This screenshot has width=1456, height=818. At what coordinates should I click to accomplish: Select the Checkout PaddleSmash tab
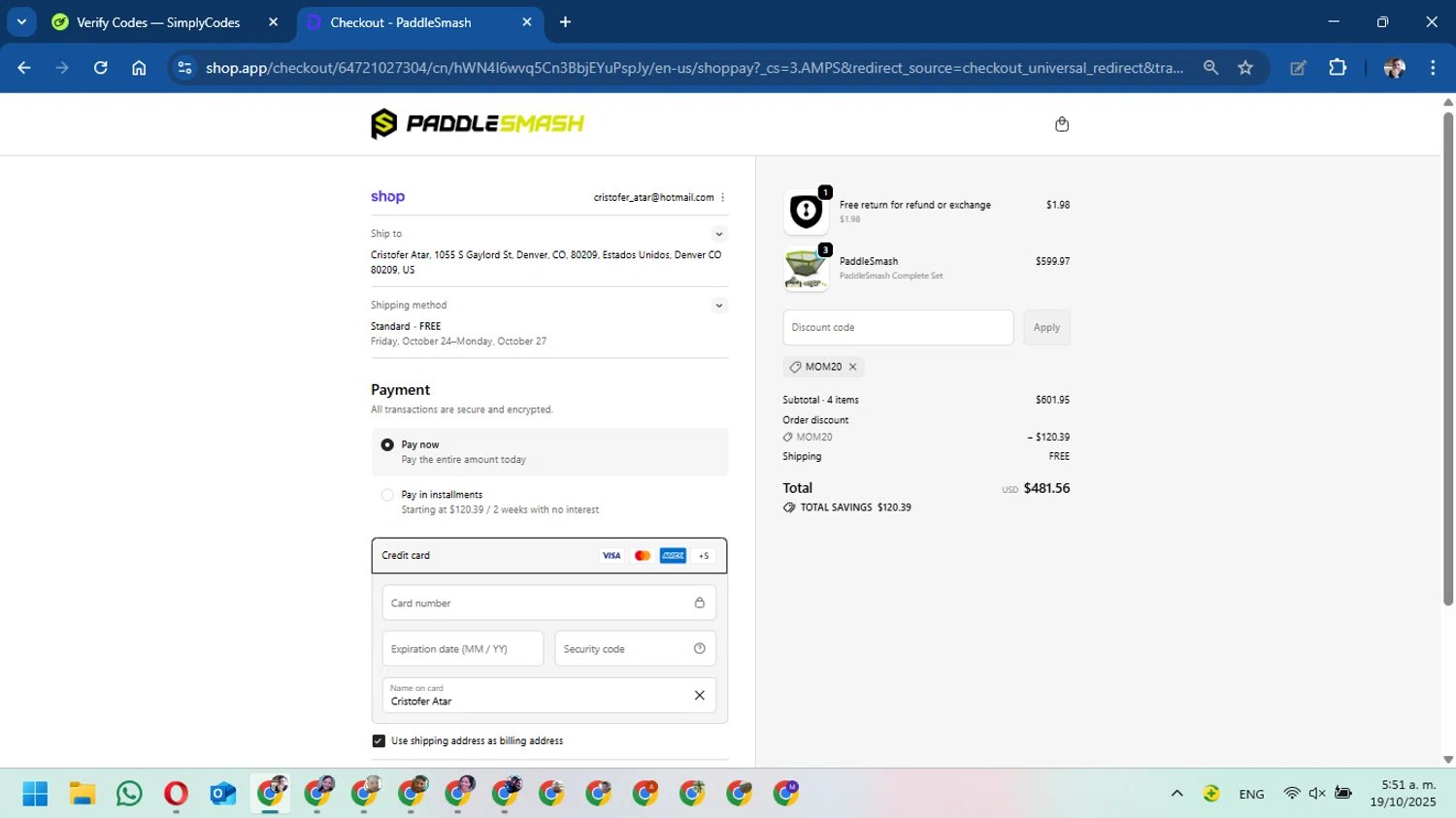coord(419,22)
